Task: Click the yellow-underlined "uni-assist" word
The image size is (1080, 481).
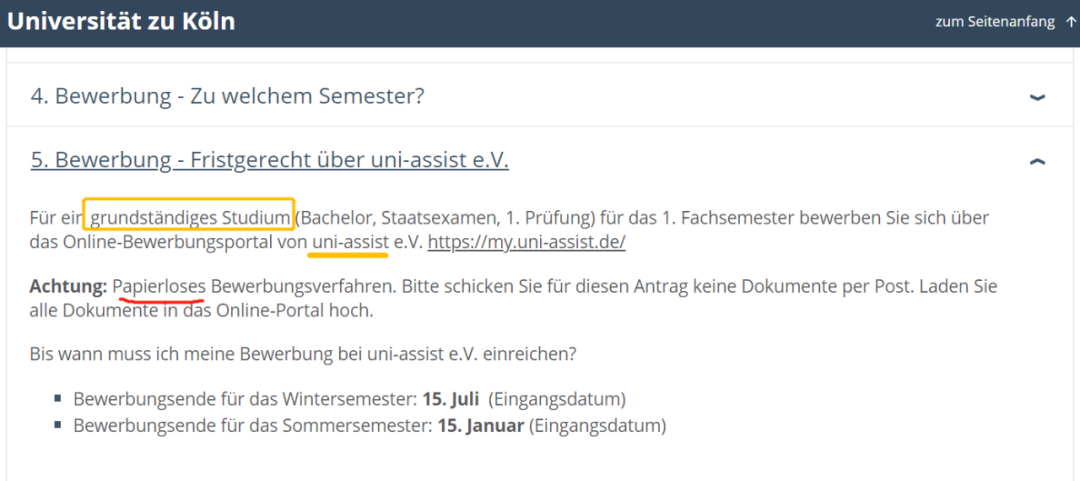Action: (349, 242)
